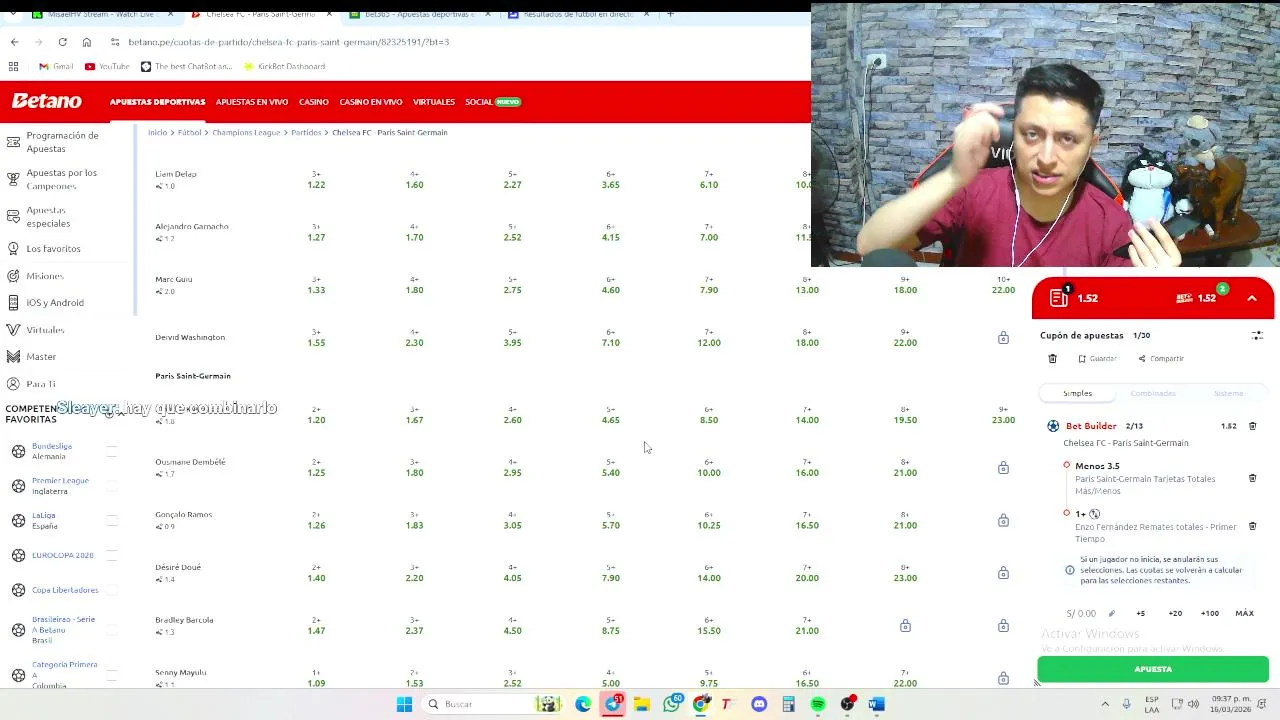1280x720 pixels.
Task: Open Apuestas especiales sidebar item
Action: 48,217
